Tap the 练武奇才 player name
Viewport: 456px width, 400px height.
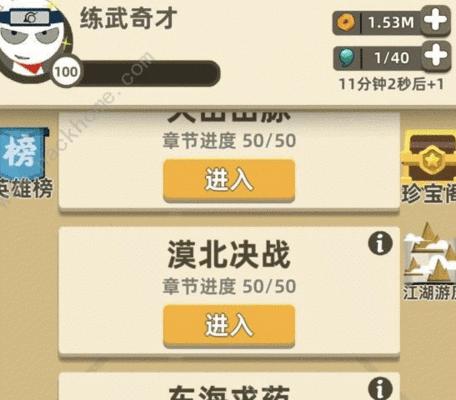point(128,19)
